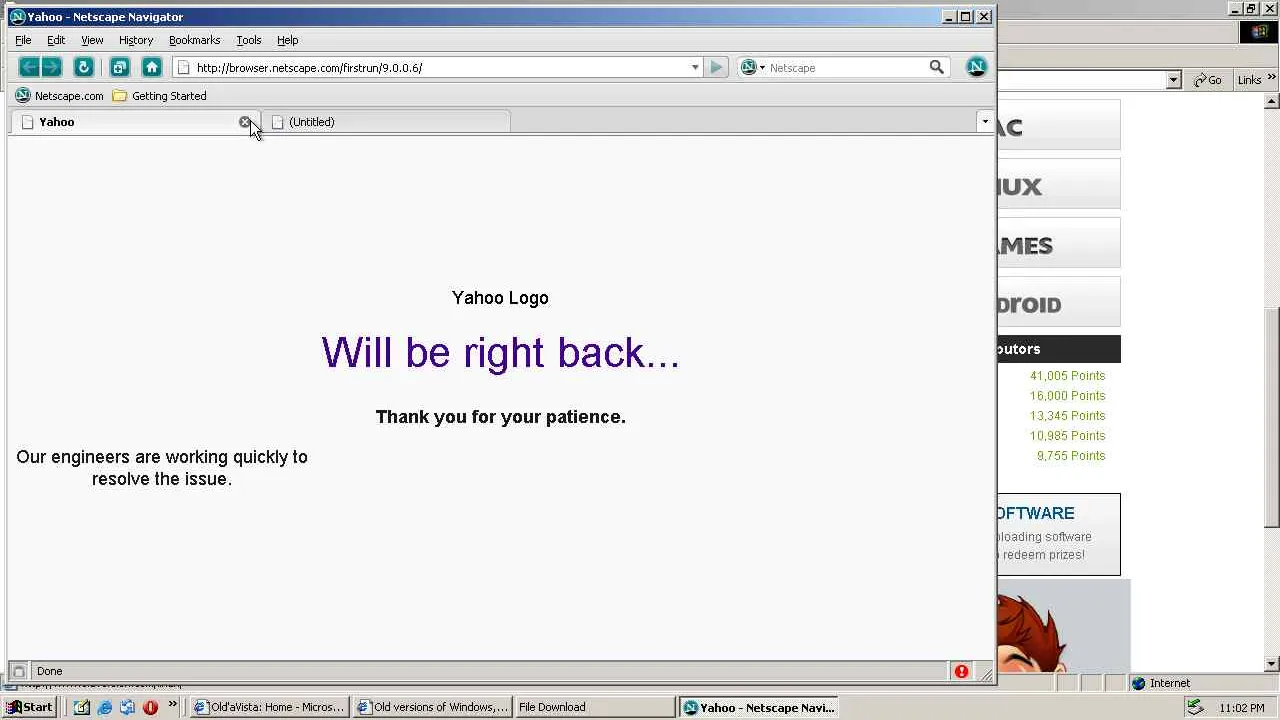1280x720 pixels.
Task: Go back with the Netscape back arrow
Action: pyautogui.click(x=29, y=67)
